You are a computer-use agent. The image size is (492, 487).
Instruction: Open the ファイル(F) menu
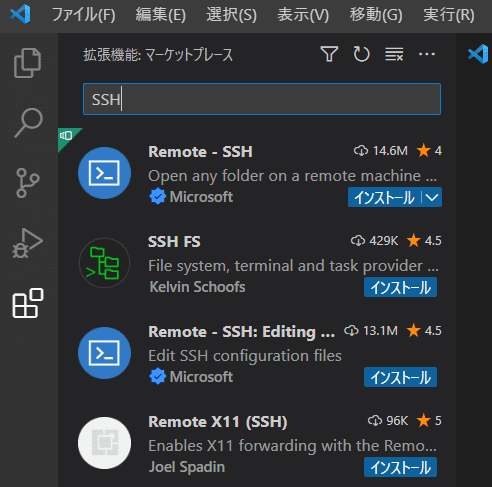[x=84, y=15]
